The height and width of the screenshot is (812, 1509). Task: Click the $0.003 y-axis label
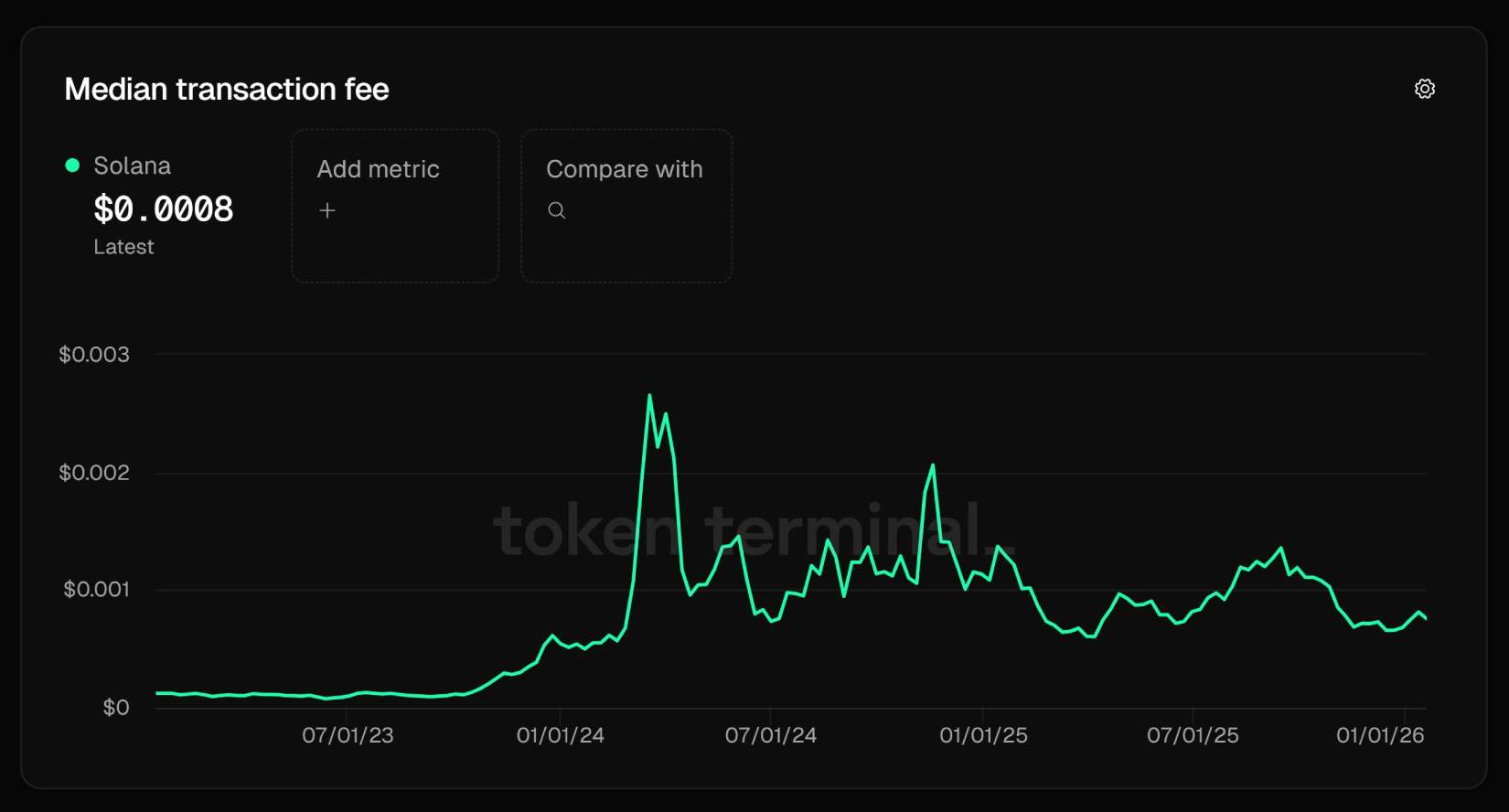tap(94, 354)
